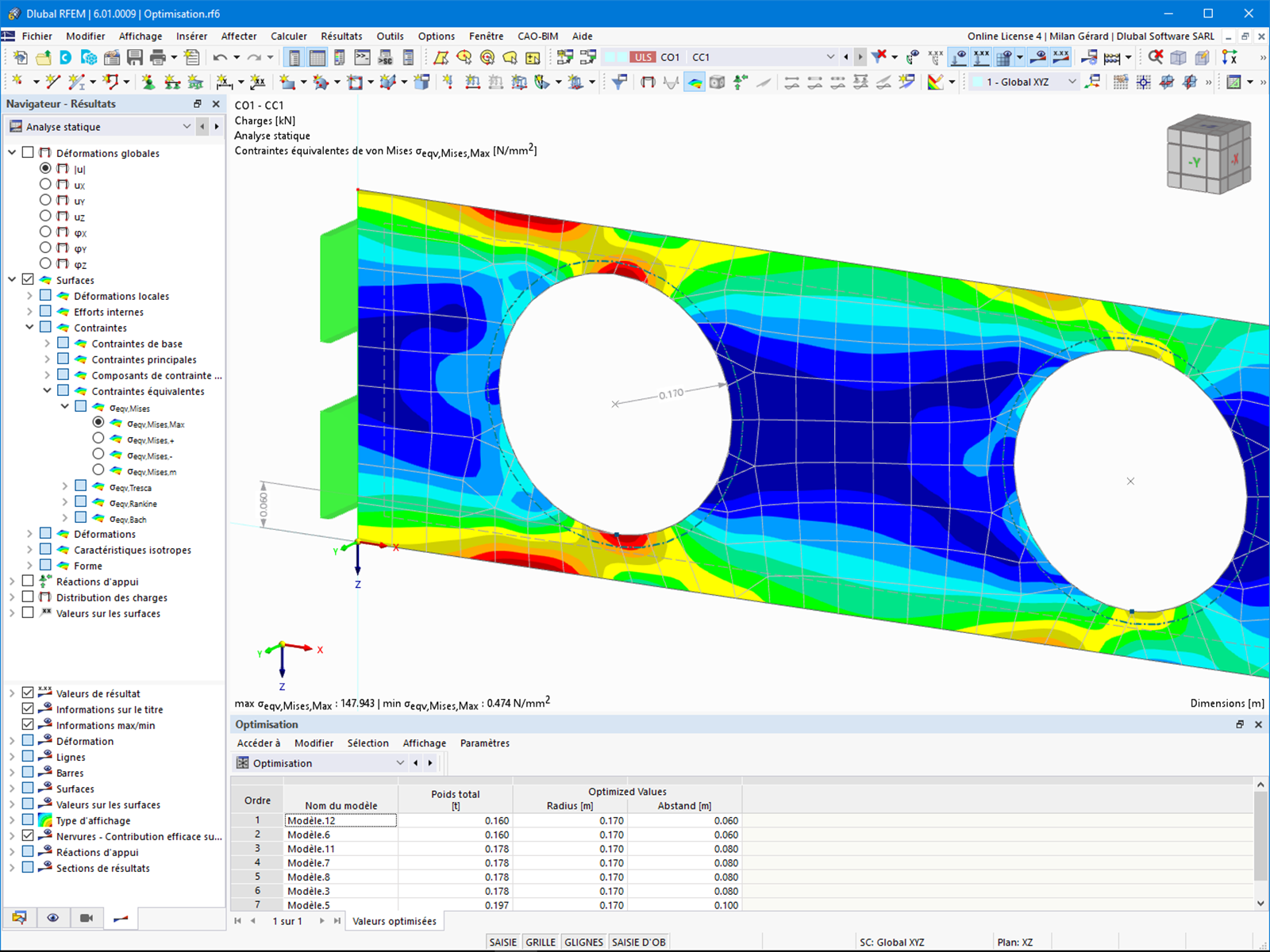Expand the Contraintes principales tree node
Screen dimensions: 1270x952
point(47,359)
